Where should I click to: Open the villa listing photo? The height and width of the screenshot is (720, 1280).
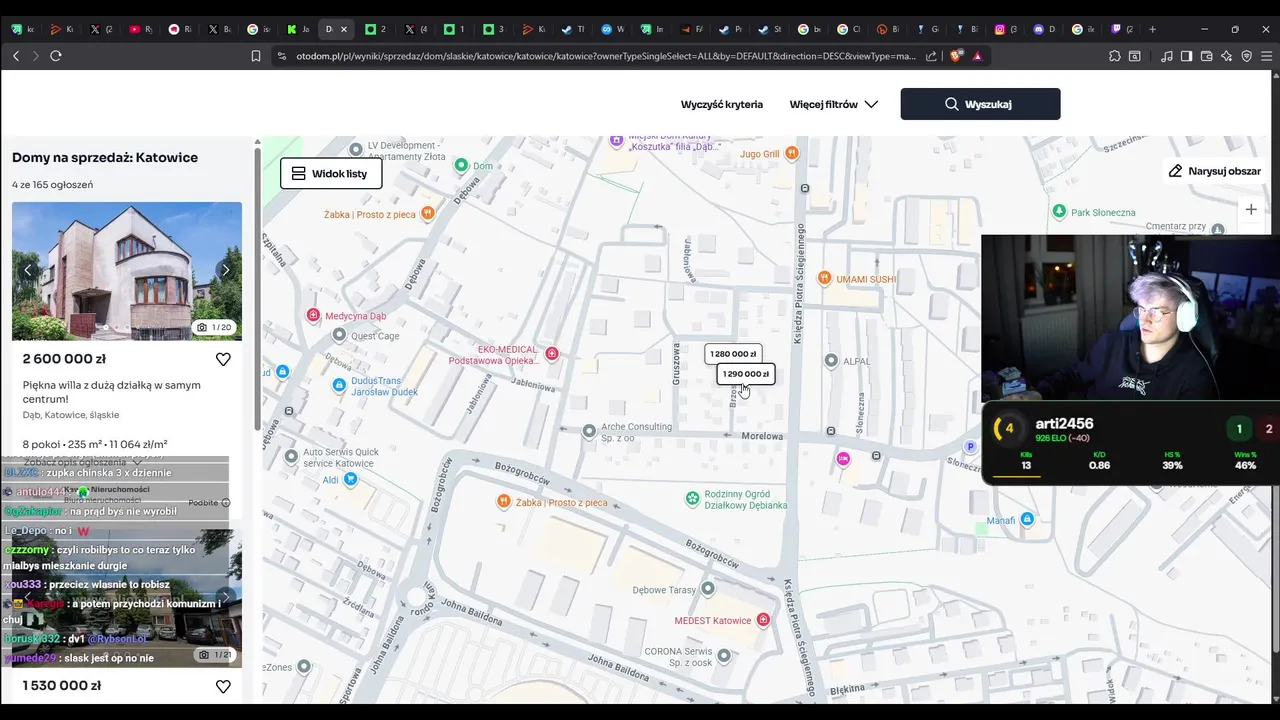(x=127, y=271)
